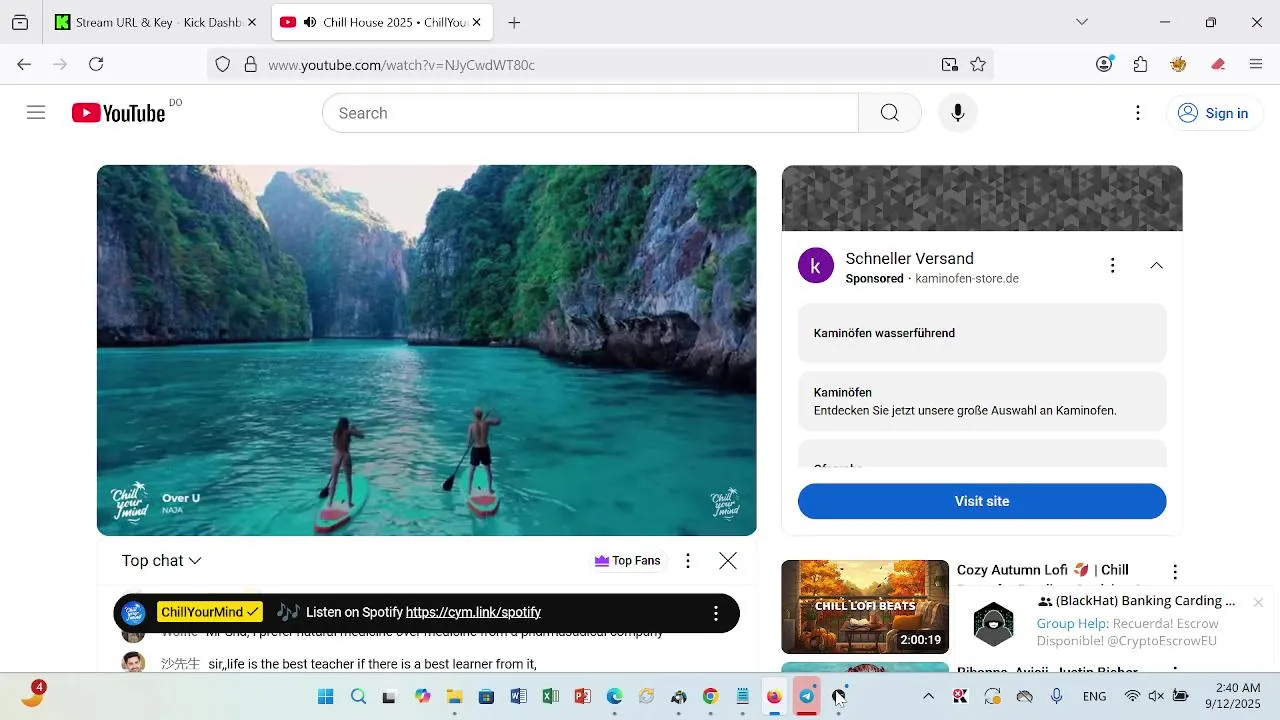Click the YouTube search magnifier button
This screenshot has width=1280, height=720.
tap(889, 113)
